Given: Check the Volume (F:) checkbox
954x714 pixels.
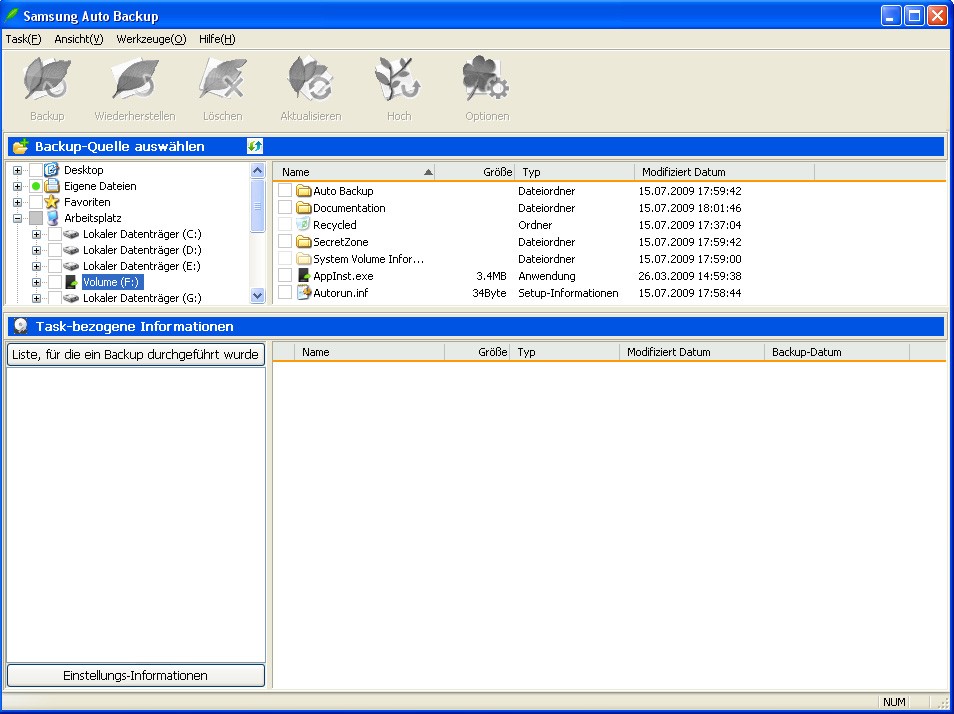Looking at the screenshot, I should click(x=55, y=282).
